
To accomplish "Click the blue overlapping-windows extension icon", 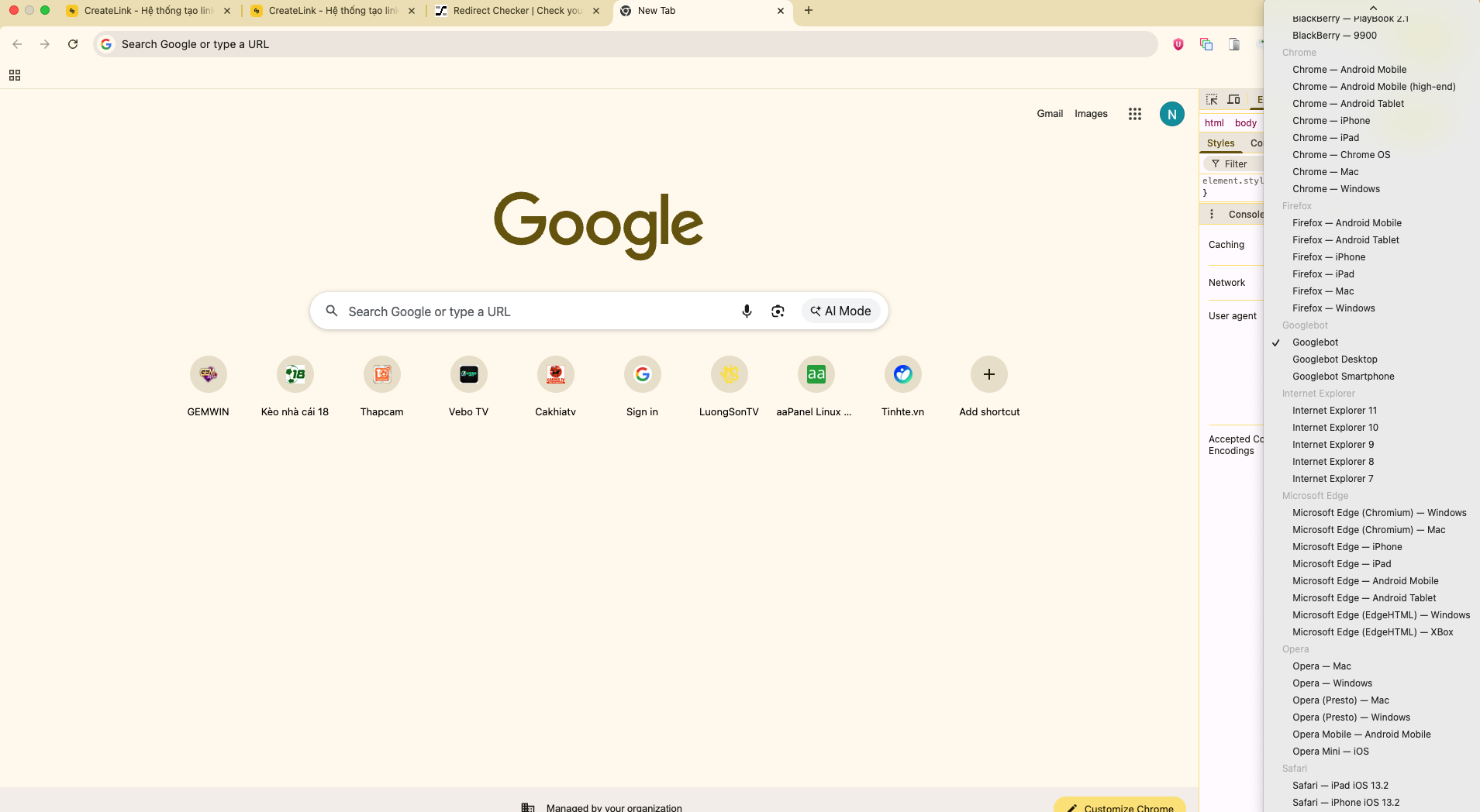I will click(x=1206, y=44).
